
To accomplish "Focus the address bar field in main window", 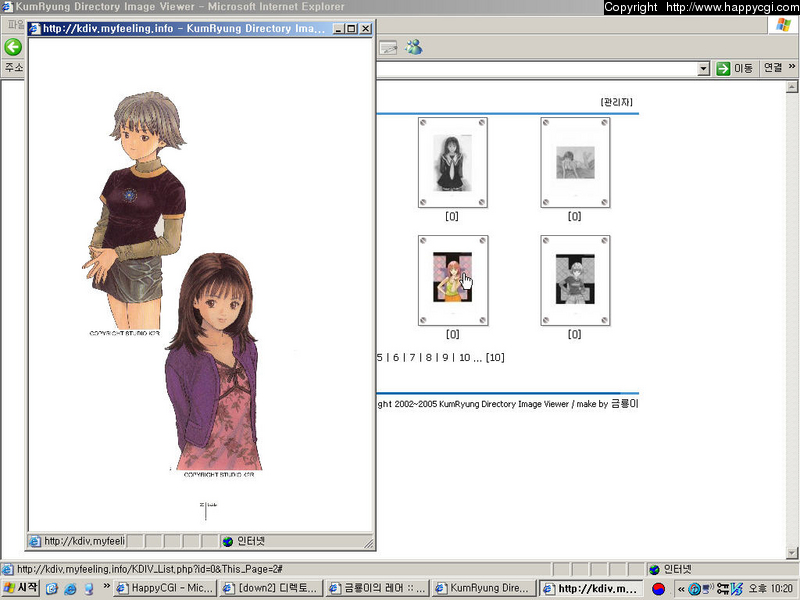I will point(537,68).
